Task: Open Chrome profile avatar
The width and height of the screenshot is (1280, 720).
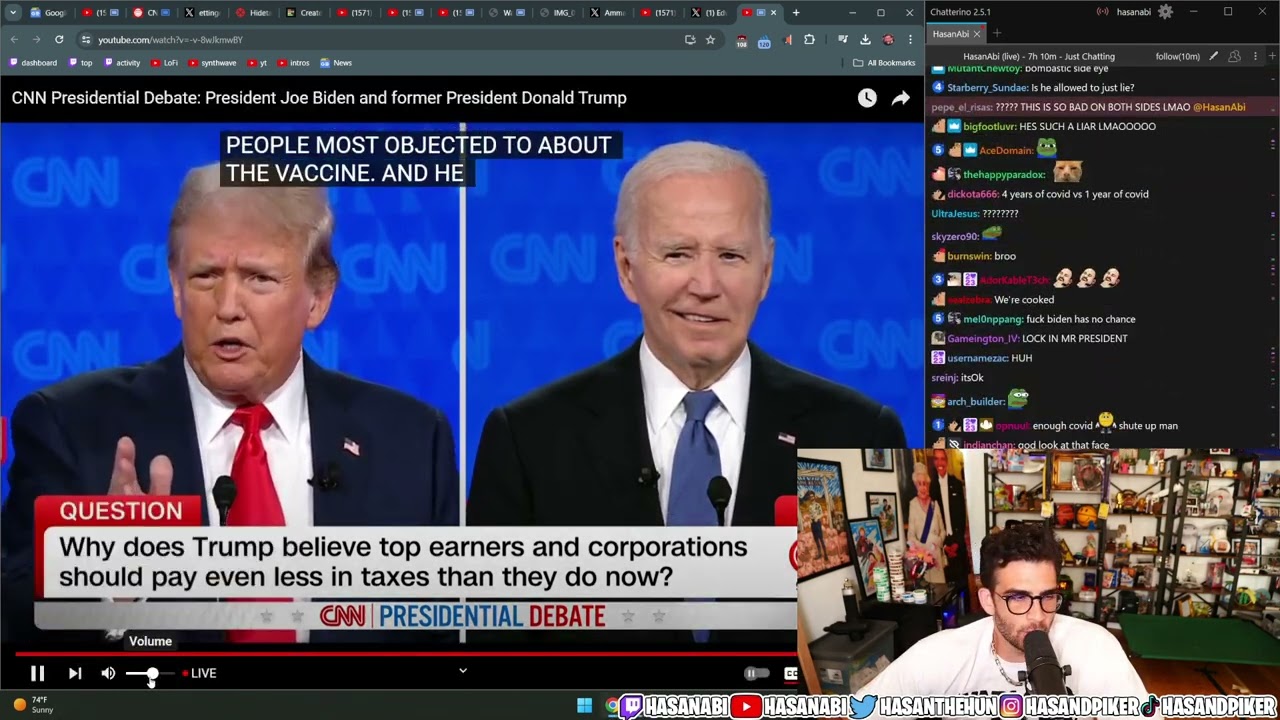Action: (x=888, y=39)
